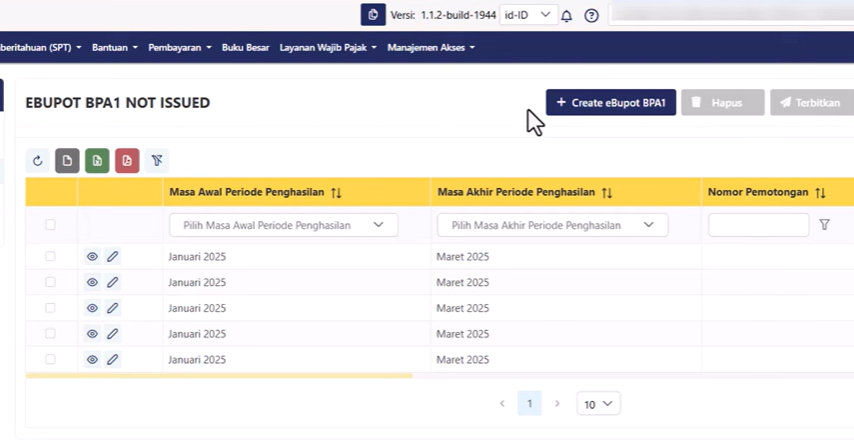854x448 pixels.
Task: Open the Manajemen Akses menu
Action: coord(430,47)
